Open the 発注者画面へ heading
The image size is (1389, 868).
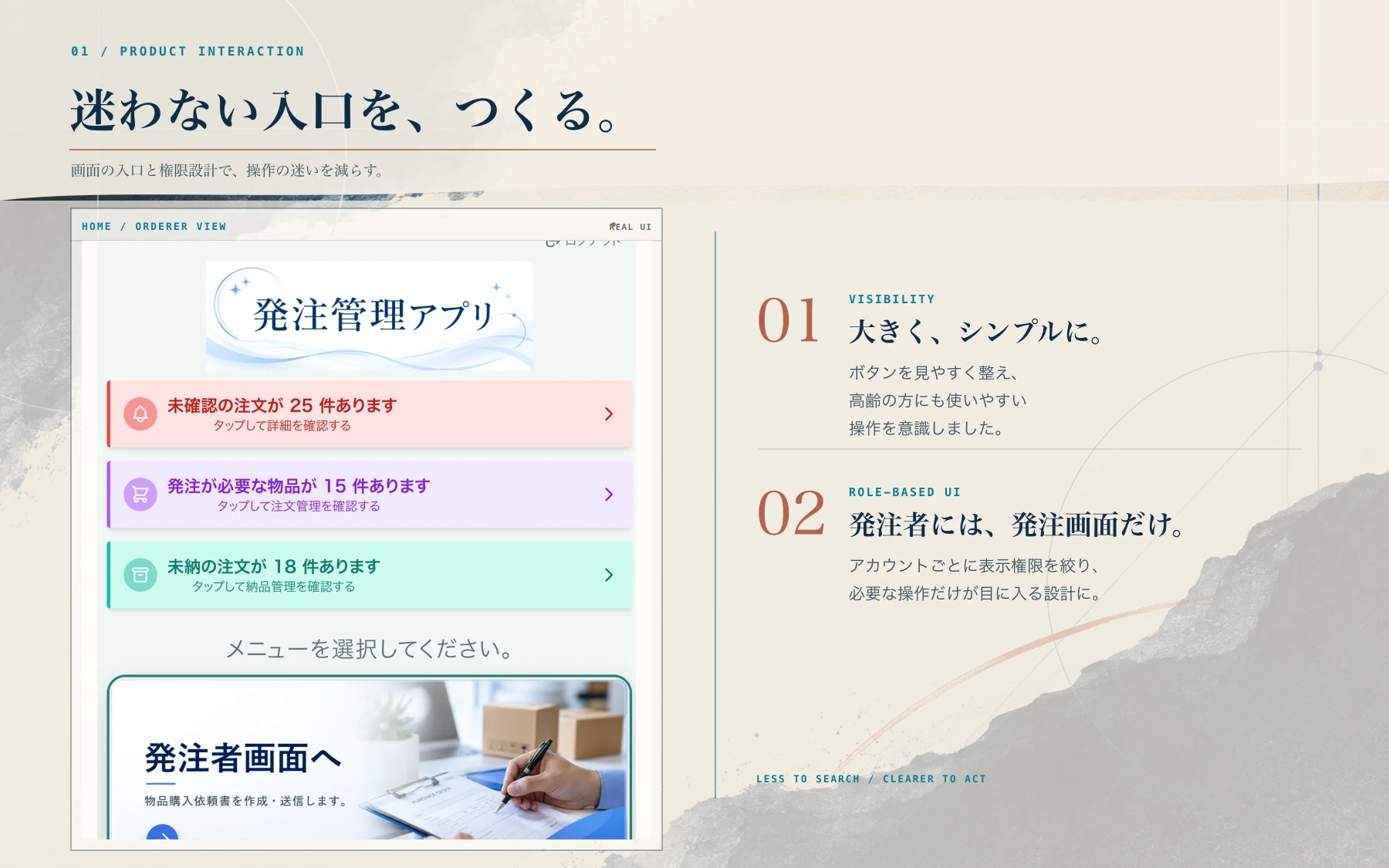[x=243, y=758]
